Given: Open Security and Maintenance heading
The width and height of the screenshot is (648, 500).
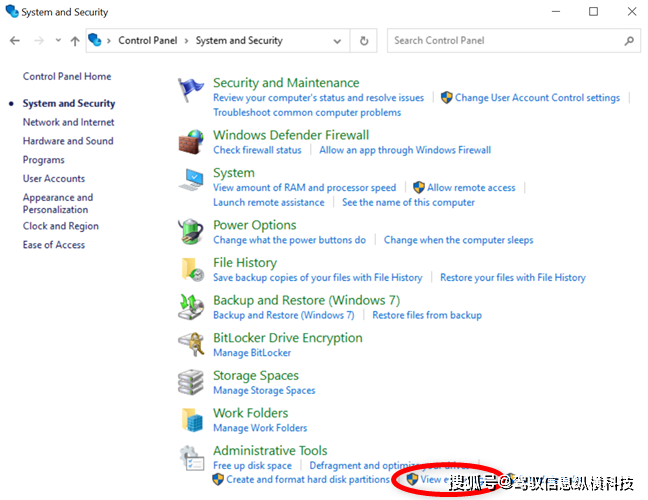Looking at the screenshot, I should coord(286,83).
